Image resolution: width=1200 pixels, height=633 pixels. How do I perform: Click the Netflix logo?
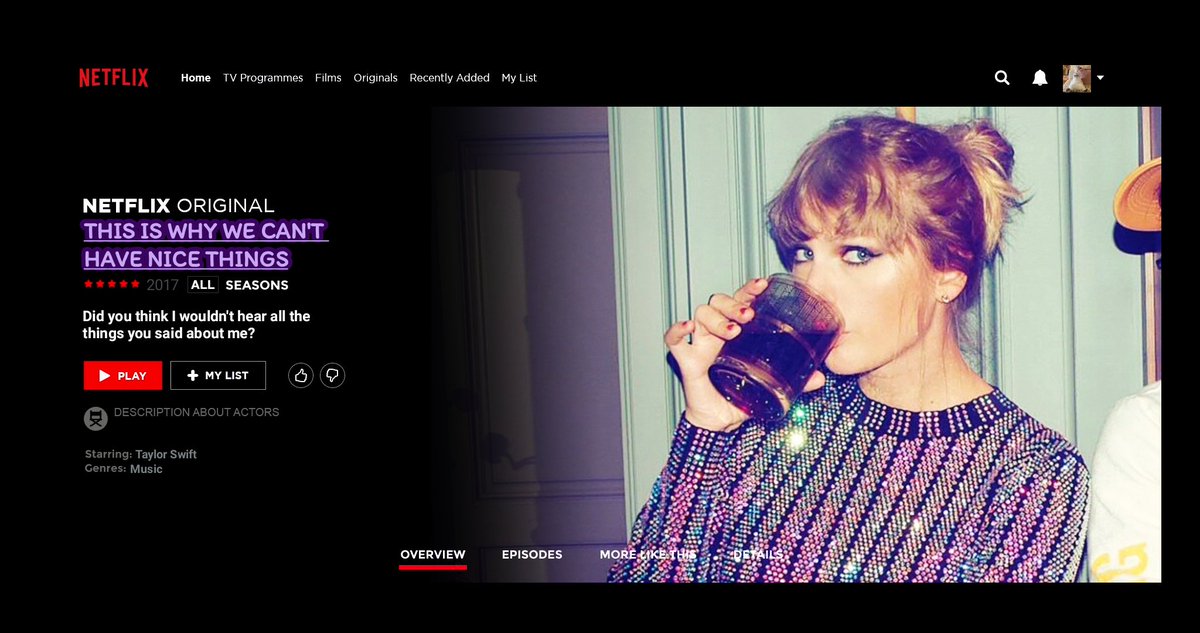point(114,78)
